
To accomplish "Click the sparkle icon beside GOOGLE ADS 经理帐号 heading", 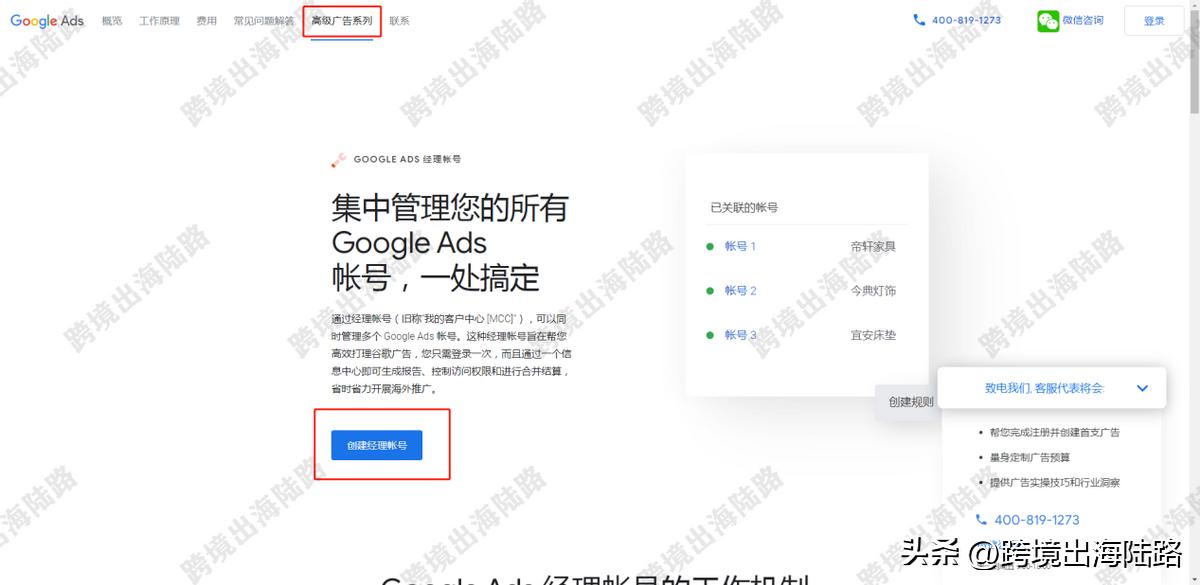I will [x=338, y=159].
